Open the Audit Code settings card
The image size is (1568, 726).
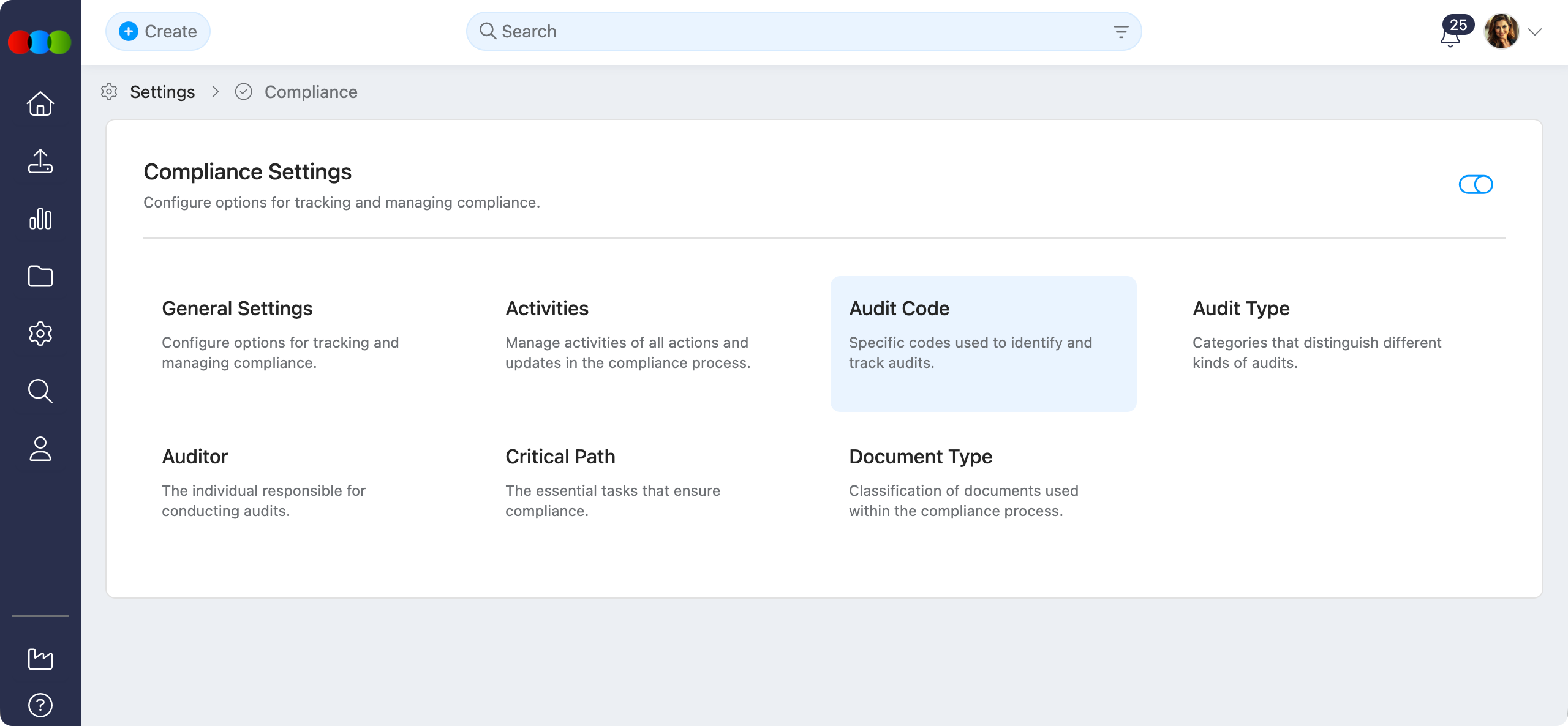(x=983, y=344)
